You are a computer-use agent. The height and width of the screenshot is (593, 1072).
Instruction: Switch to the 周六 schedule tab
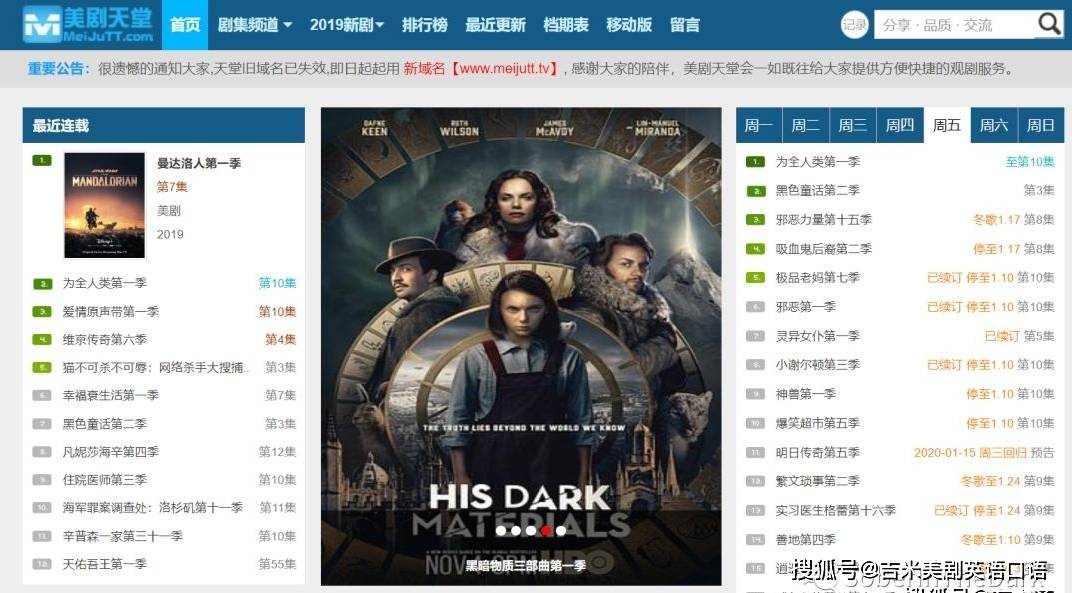pos(993,125)
